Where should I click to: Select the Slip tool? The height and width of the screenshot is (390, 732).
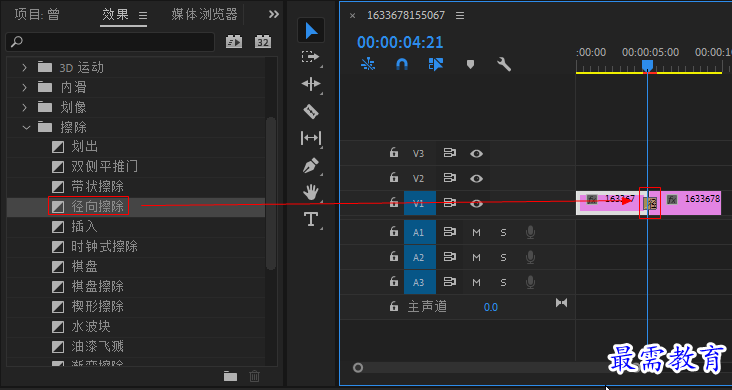311,138
